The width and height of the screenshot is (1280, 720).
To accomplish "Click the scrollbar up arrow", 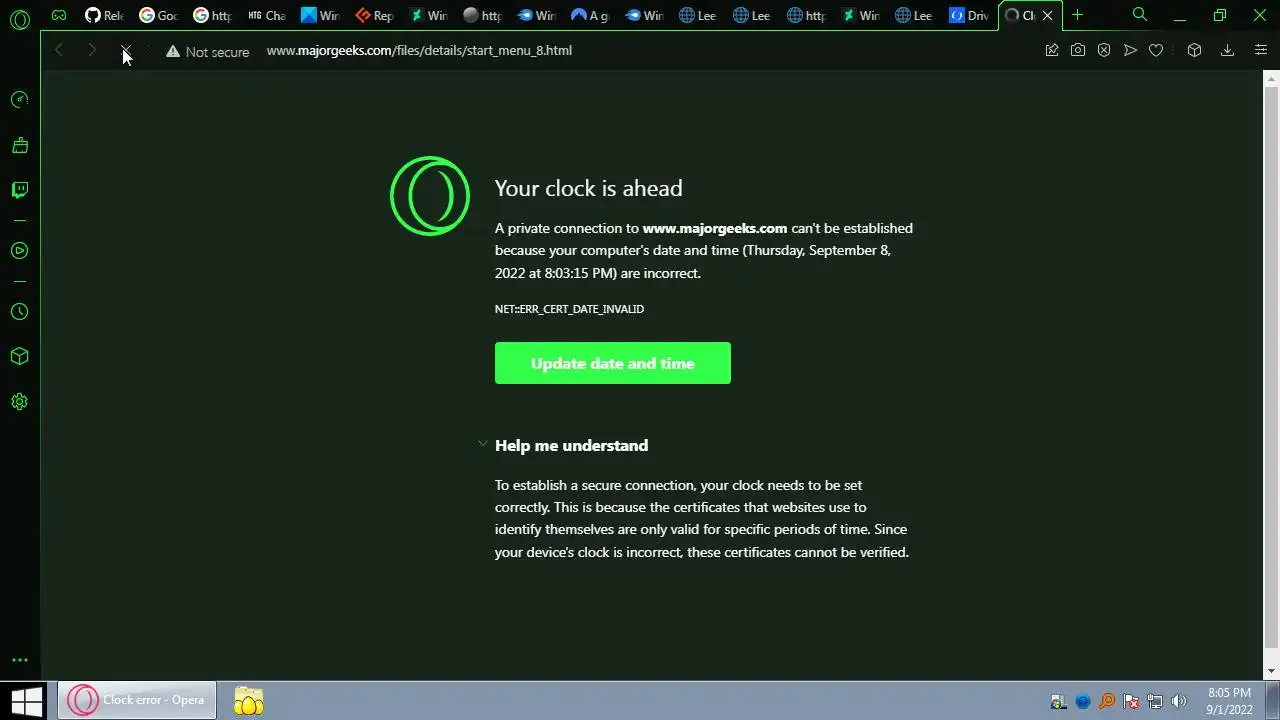I will [1272, 77].
